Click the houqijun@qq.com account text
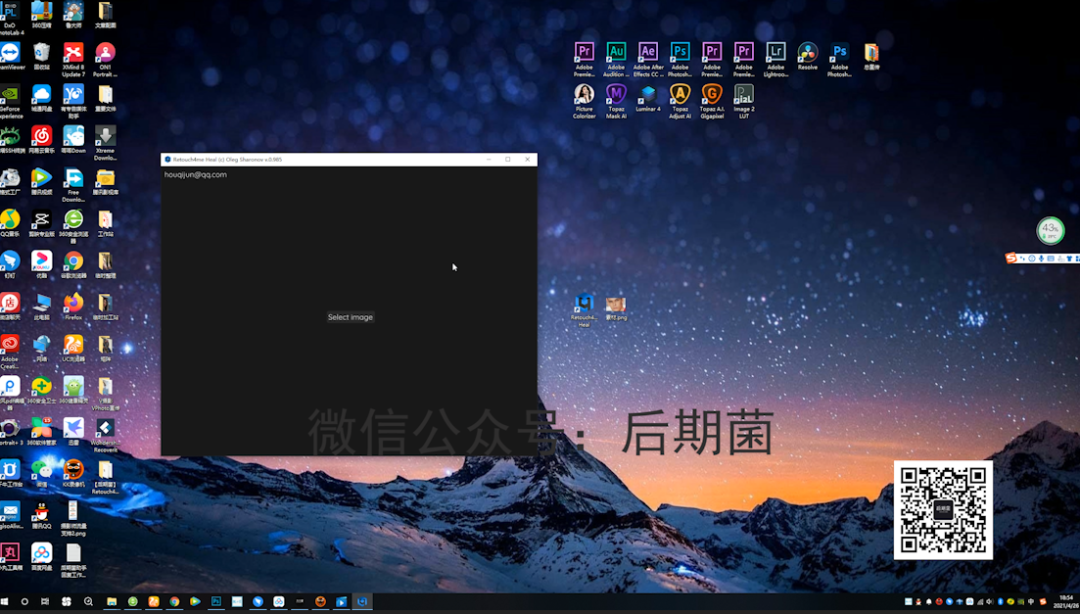1080x614 pixels. point(196,175)
